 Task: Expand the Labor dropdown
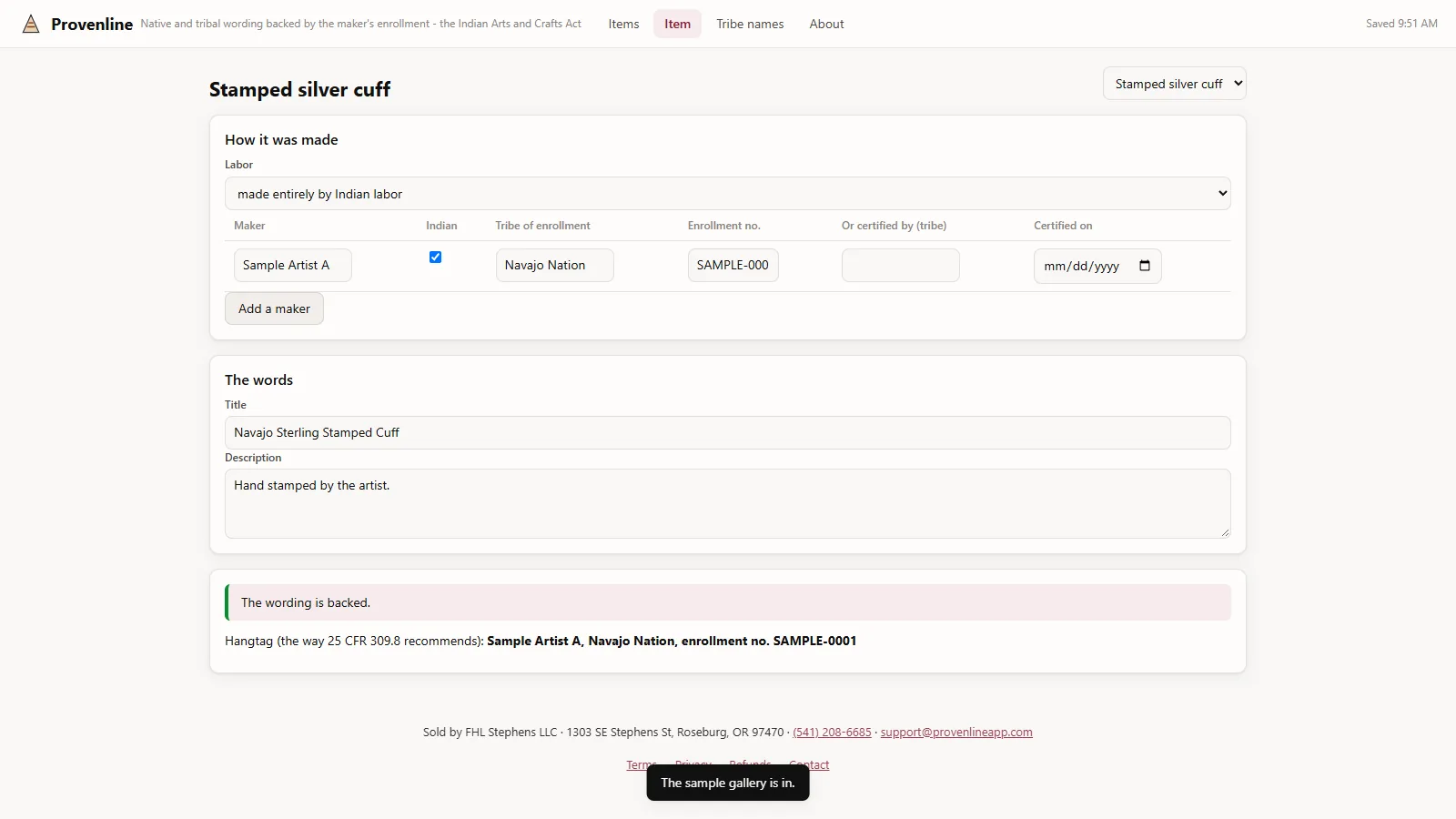click(728, 194)
